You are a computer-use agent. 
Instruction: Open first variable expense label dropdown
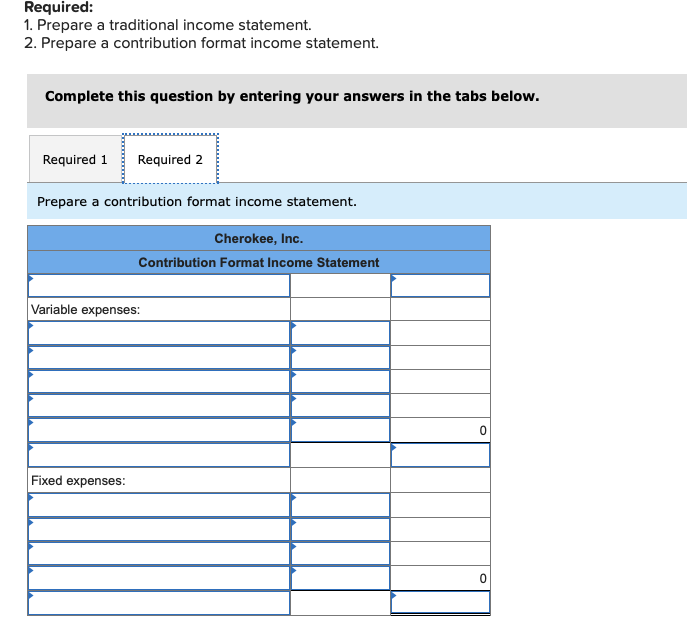(159, 333)
